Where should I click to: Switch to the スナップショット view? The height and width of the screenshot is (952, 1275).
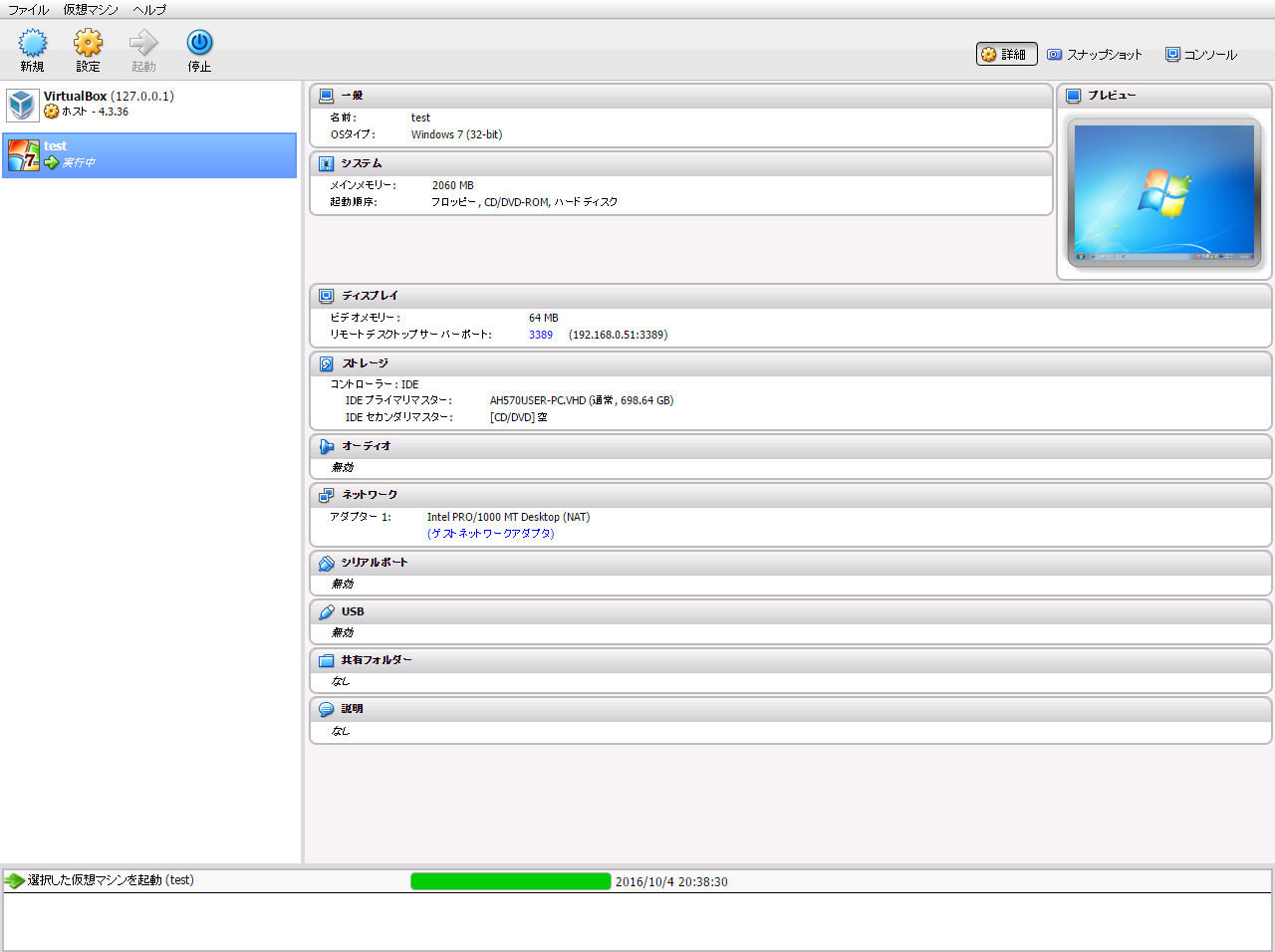1096,55
